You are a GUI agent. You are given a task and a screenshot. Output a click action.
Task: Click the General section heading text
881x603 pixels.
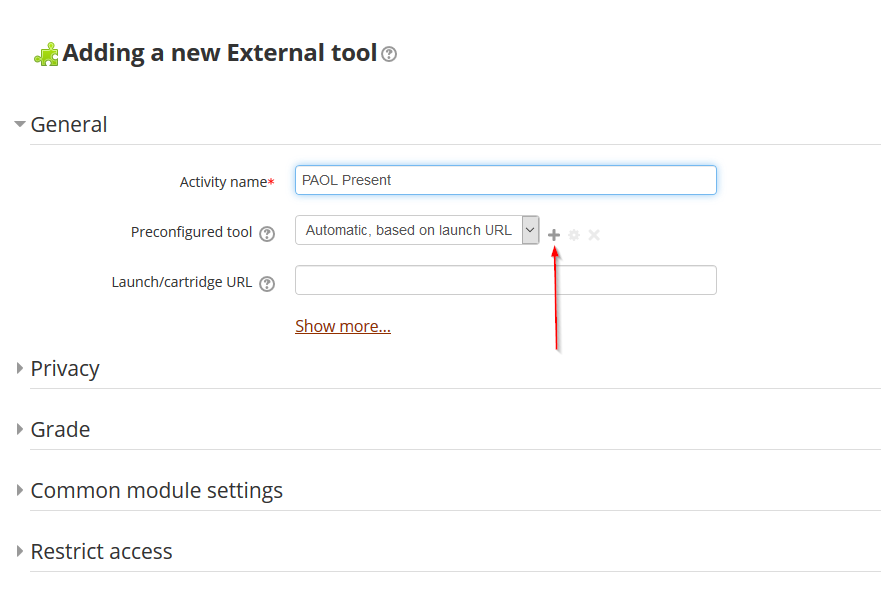point(69,124)
